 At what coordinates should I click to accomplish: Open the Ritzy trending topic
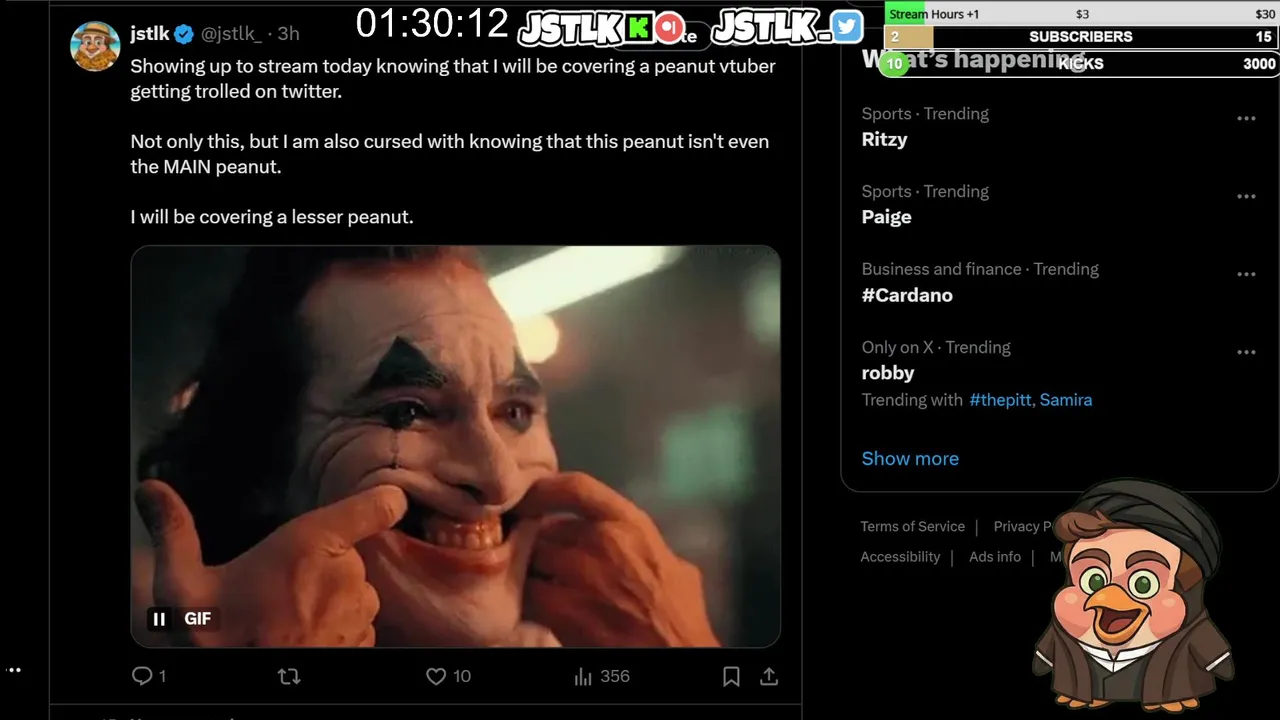(x=885, y=139)
